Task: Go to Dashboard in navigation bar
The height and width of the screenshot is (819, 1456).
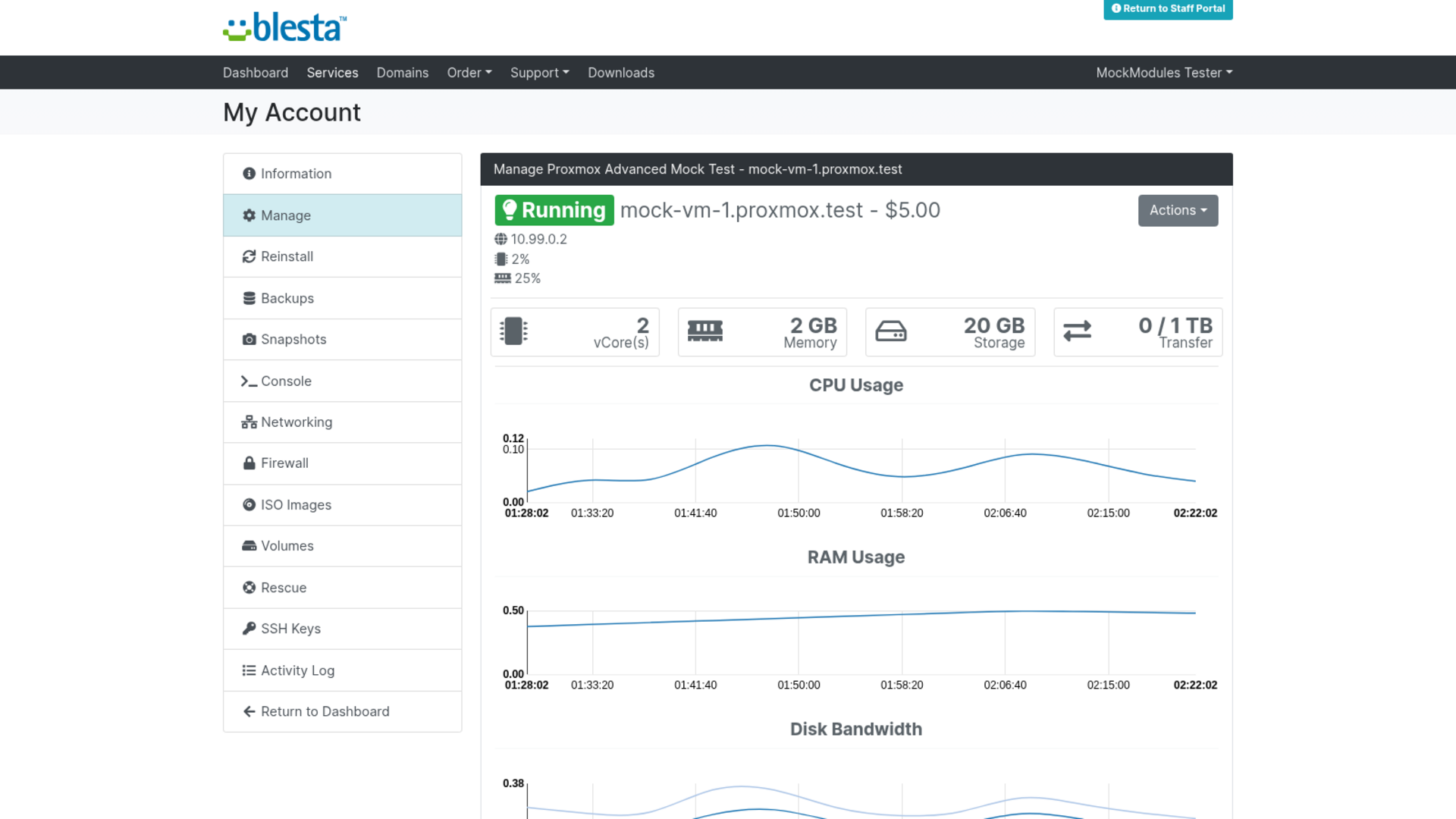Action: point(256,73)
